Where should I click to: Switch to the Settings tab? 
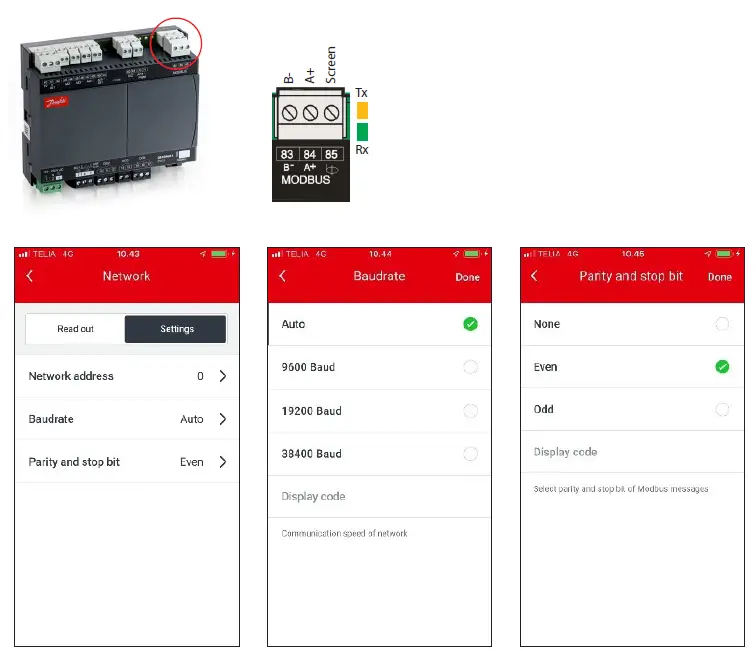[176, 329]
